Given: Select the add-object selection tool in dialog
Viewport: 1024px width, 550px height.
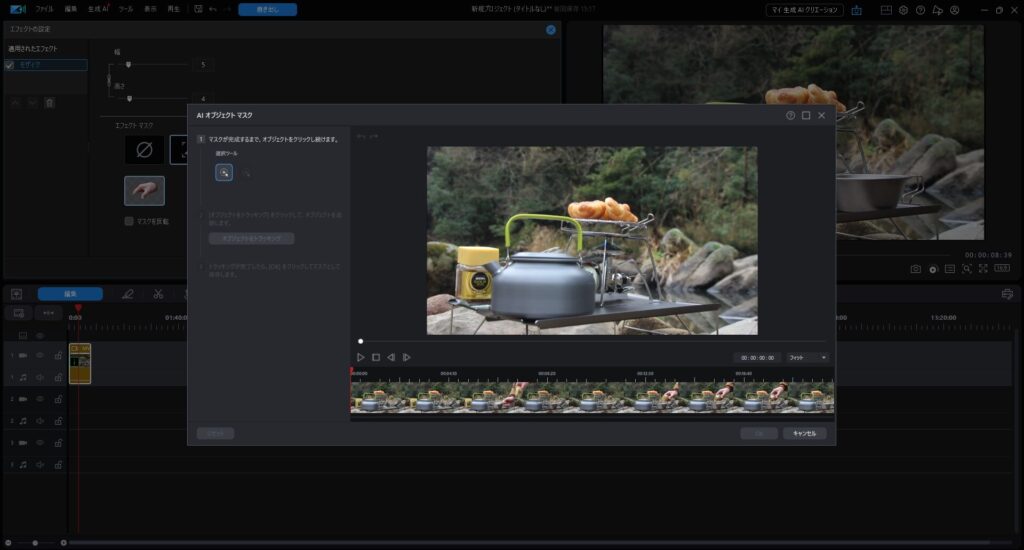Looking at the screenshot, I should [224, 172].
